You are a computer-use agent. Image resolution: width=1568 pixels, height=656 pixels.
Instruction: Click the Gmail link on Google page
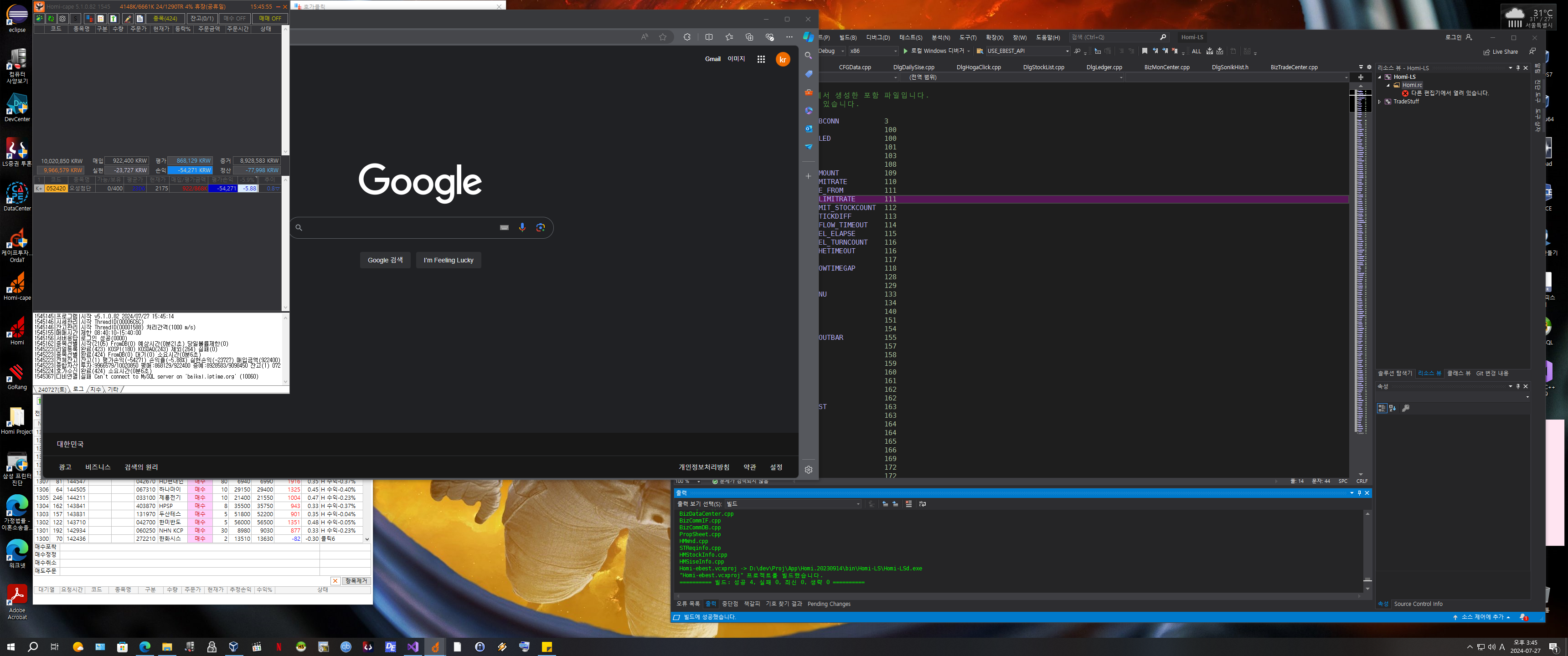[712, 59]
